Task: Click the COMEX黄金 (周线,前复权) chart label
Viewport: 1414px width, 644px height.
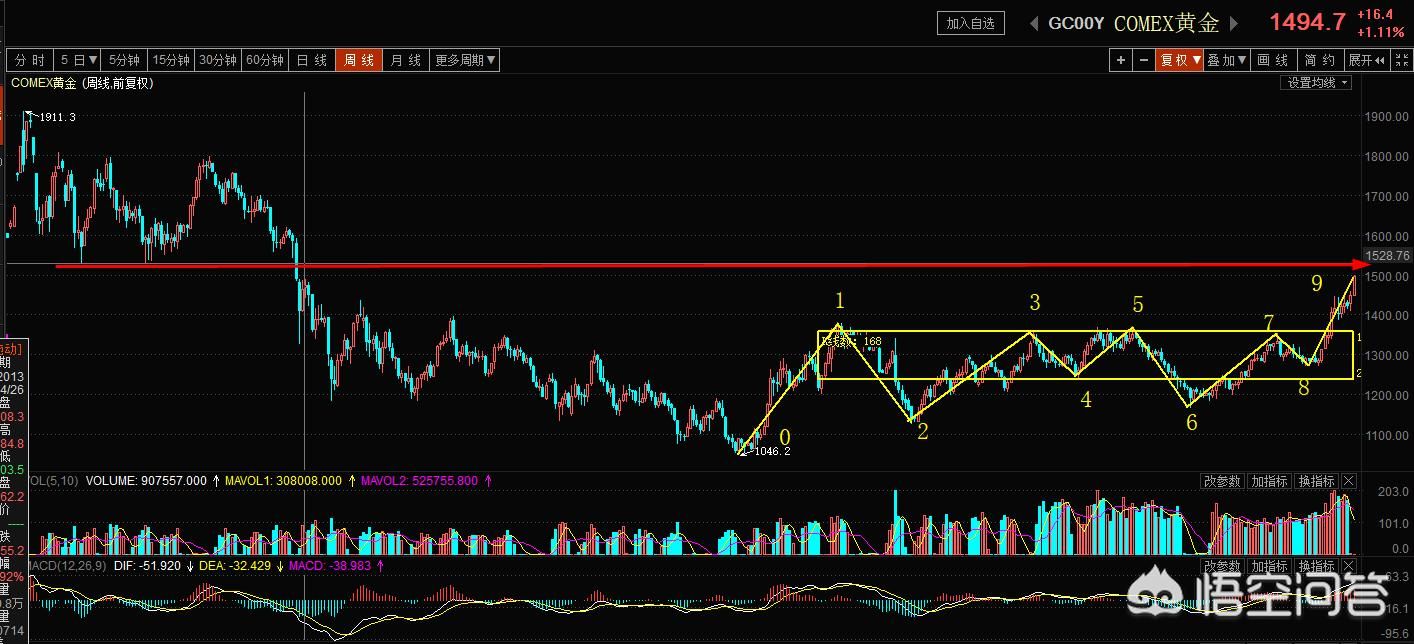Action: click(x=82, y=84)
